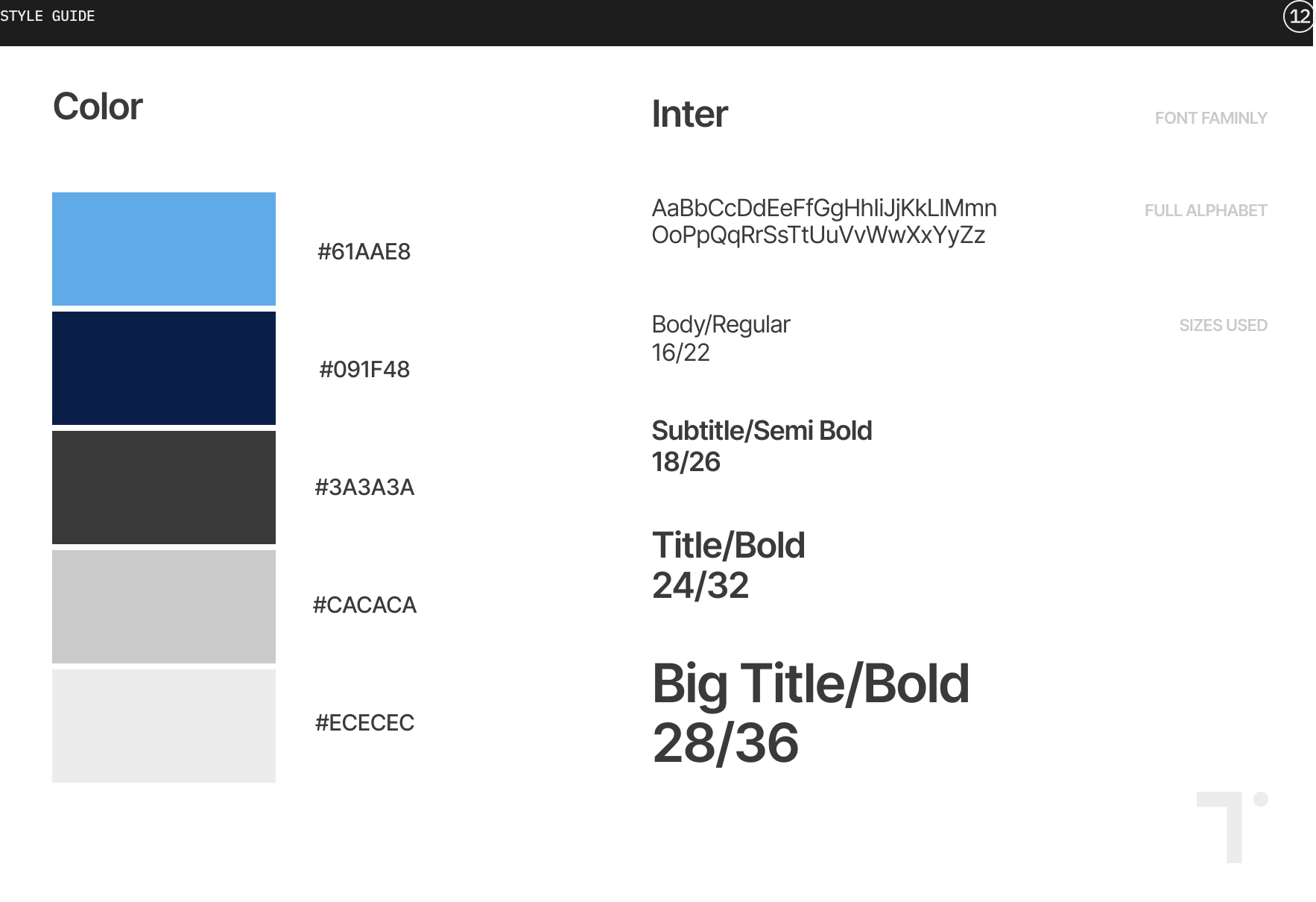Select the lightest #ECECEC swatch
Viewport: 1316px width, 902px height.
pyautogui.click(x=164, y=726)
